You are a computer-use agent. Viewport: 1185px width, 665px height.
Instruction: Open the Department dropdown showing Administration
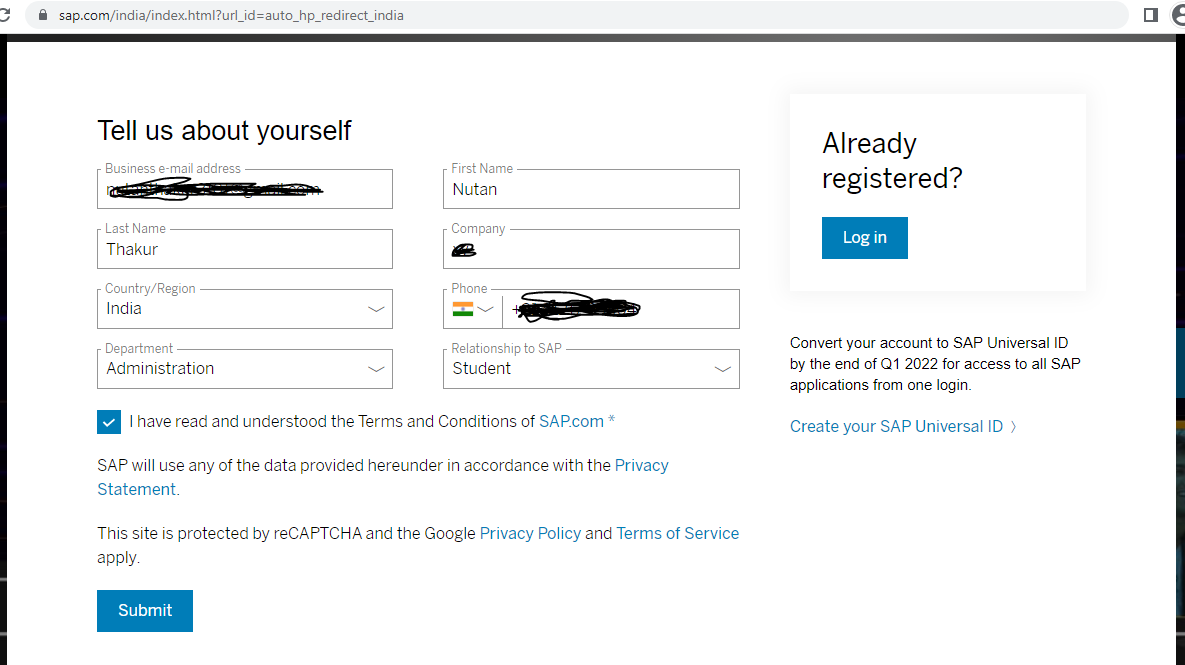[245, 369]
